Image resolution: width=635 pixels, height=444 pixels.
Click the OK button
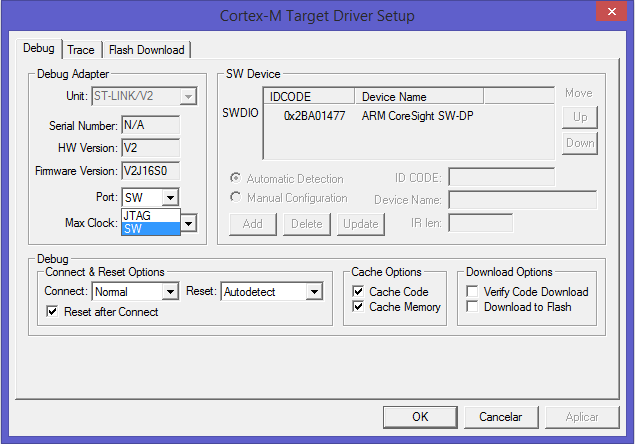click(x=420, y=416)
